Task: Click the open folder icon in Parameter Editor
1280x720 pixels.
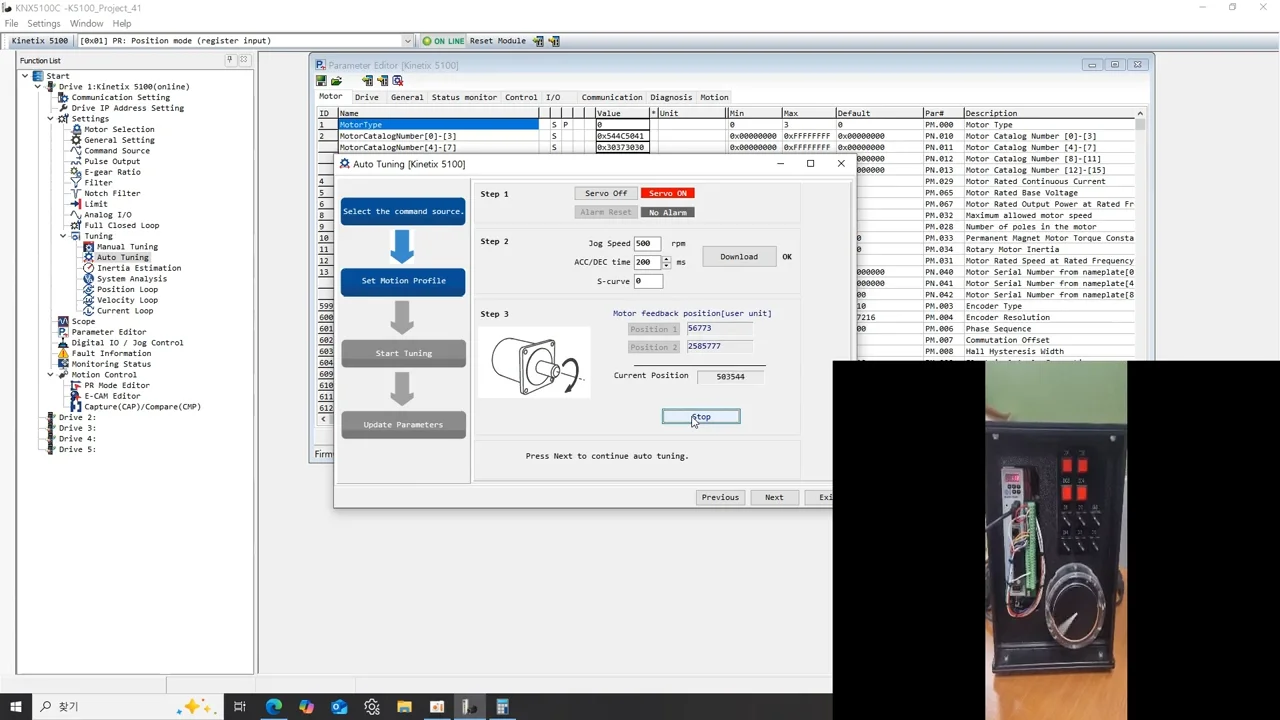Action: pos(336,81)
